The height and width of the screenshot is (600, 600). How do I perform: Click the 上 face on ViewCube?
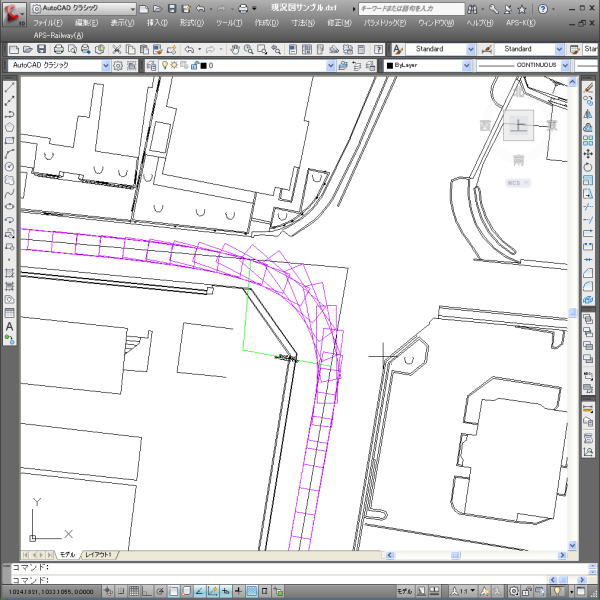point(518,125)
